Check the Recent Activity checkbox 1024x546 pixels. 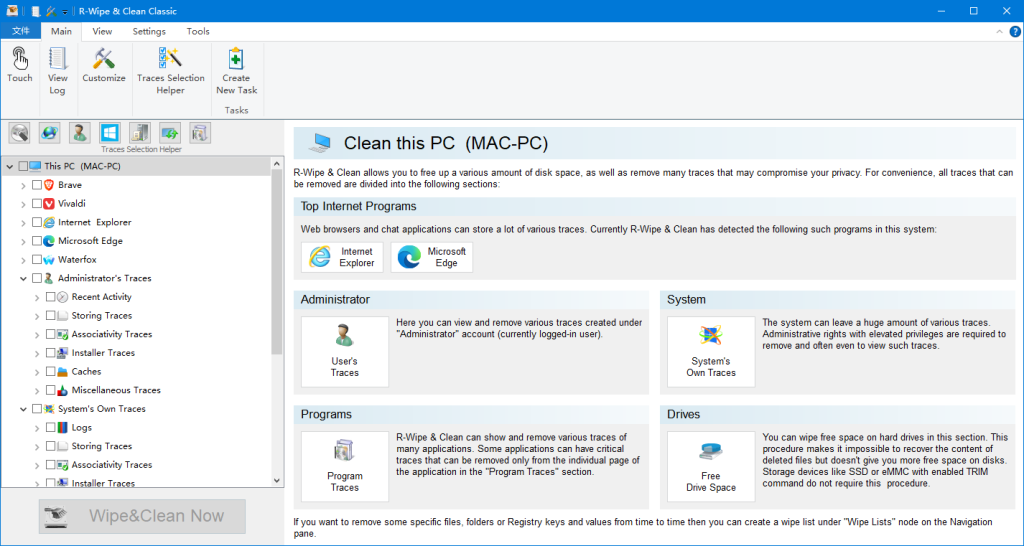coord(50,297)
